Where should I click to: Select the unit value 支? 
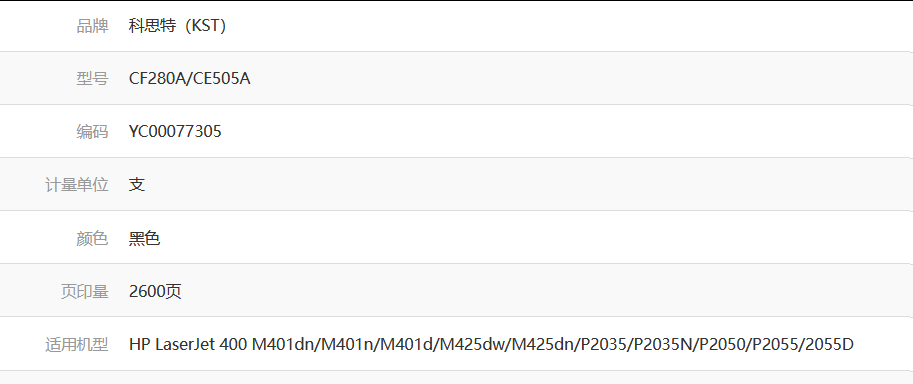pos(137,185)
